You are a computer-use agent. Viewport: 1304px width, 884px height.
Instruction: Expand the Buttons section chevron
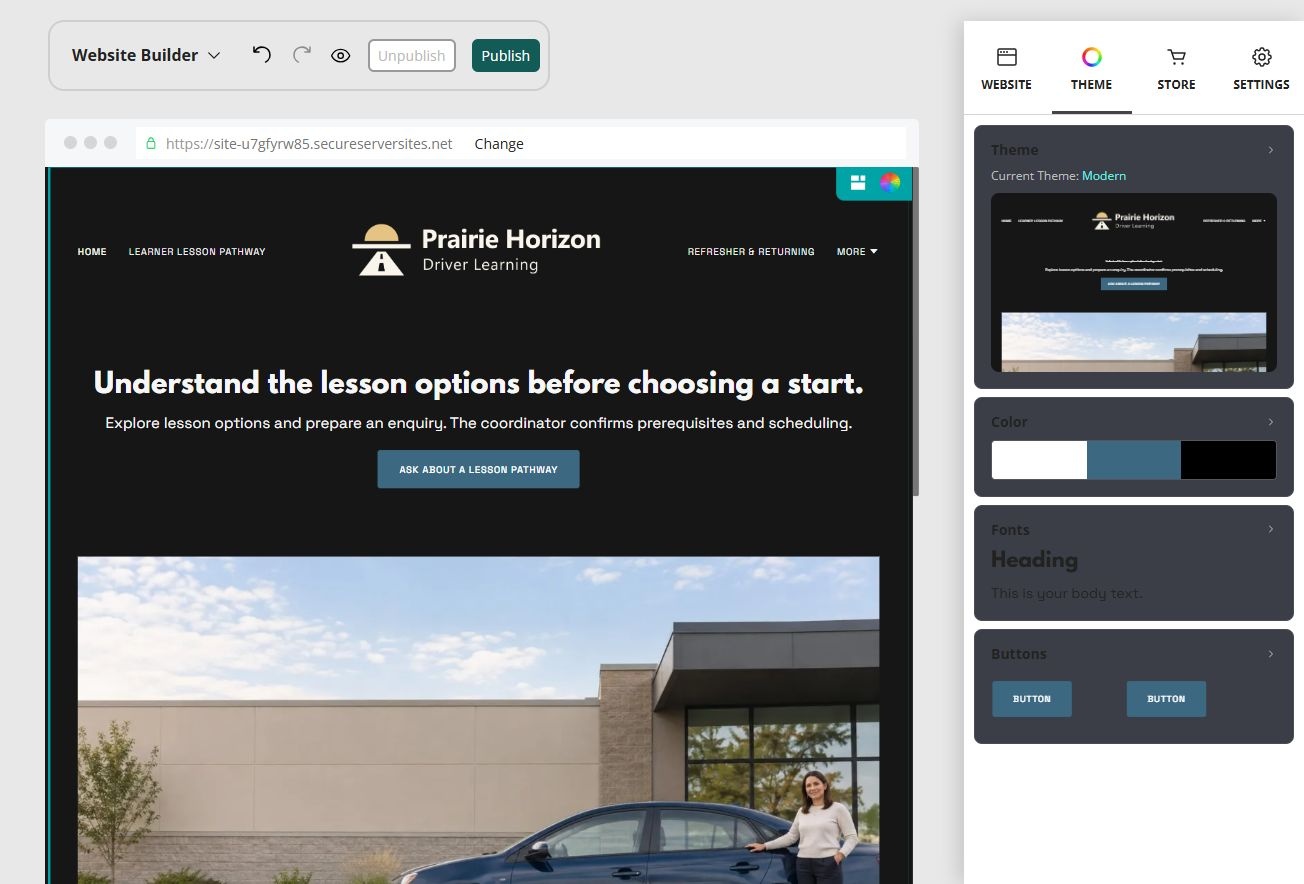[x=1271, y=654]
